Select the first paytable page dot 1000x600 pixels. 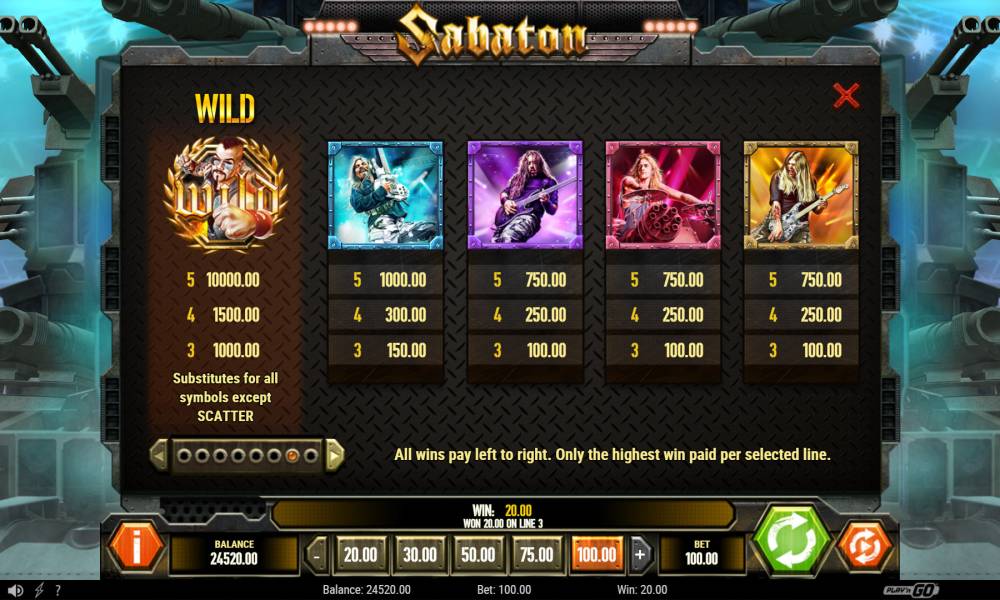(x=184, y=455)
